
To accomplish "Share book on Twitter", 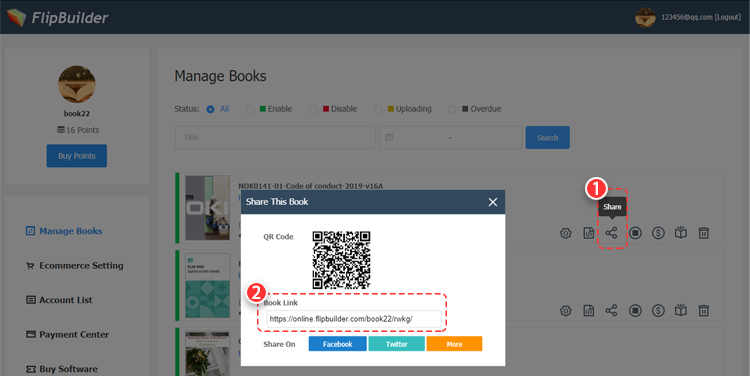I will coord(397,344).
